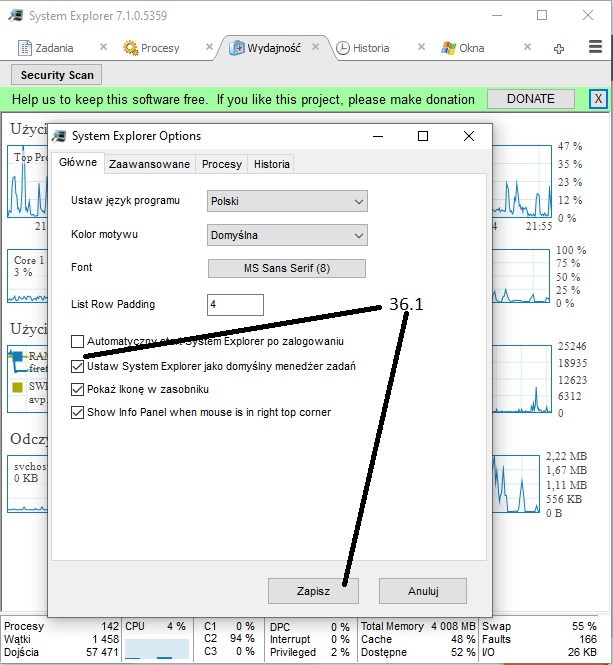Click the MS Sans Serif (8) font button

(x=287, y=268)
